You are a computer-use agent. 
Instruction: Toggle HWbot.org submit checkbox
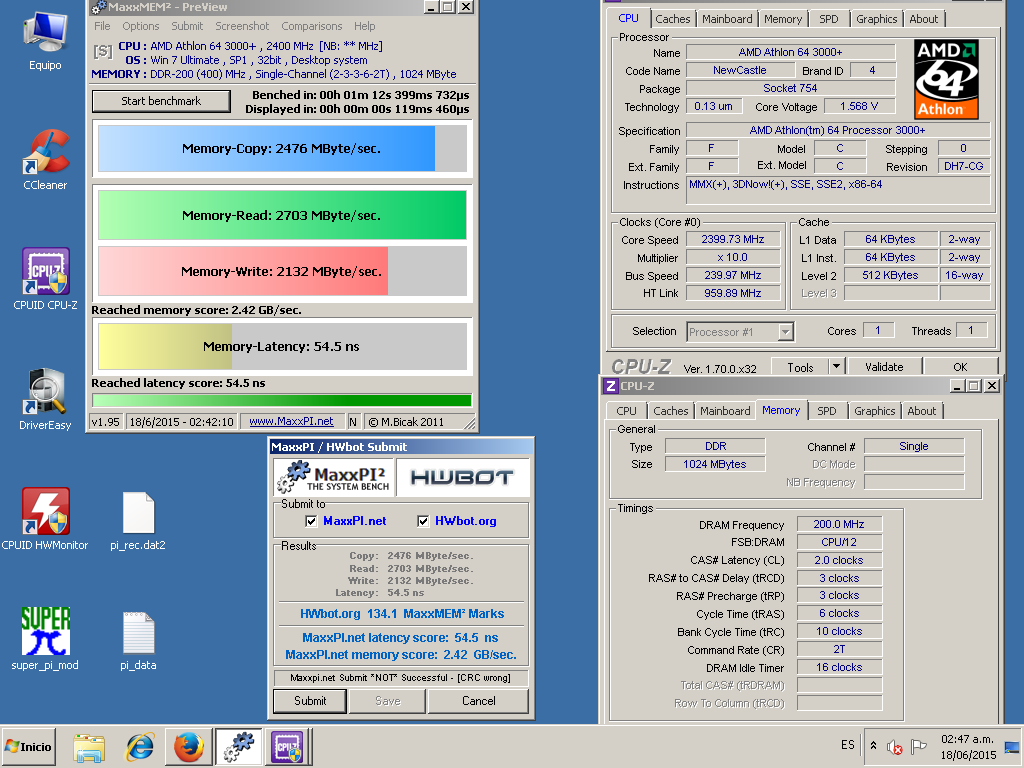tap(423, 520)
